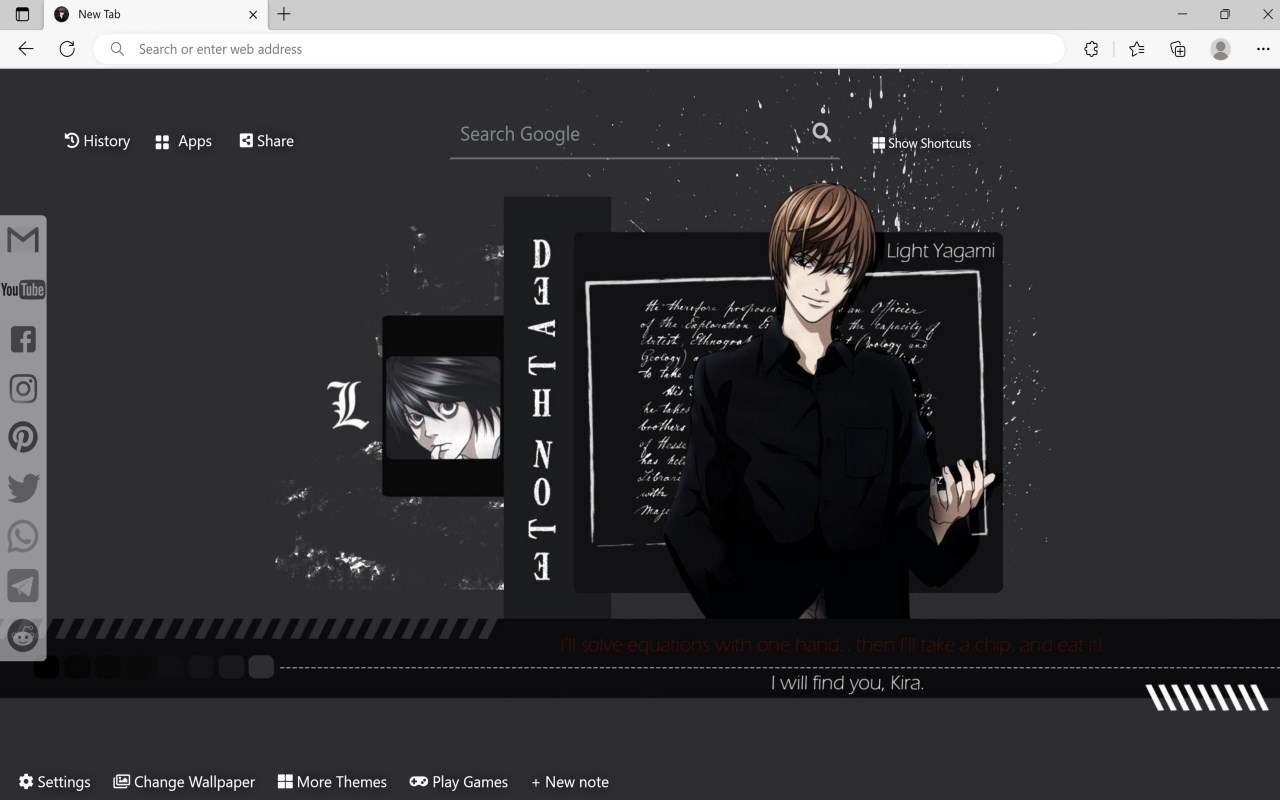This screenshot has height=800, width=1280.
Task: Open Twitter from the sidebar
Action: (23, 487)
